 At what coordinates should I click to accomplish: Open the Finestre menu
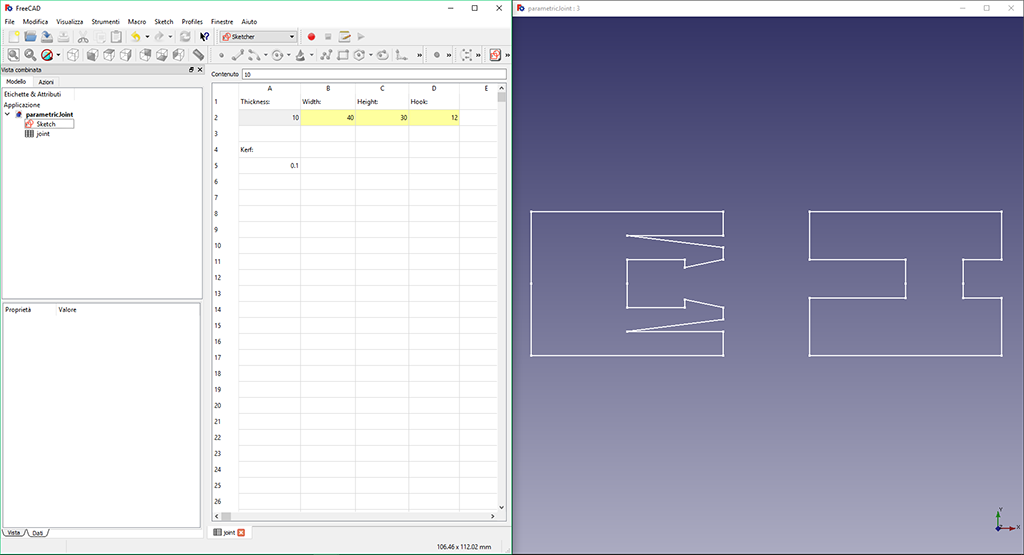pyautogui.click(x=222, y=22)
